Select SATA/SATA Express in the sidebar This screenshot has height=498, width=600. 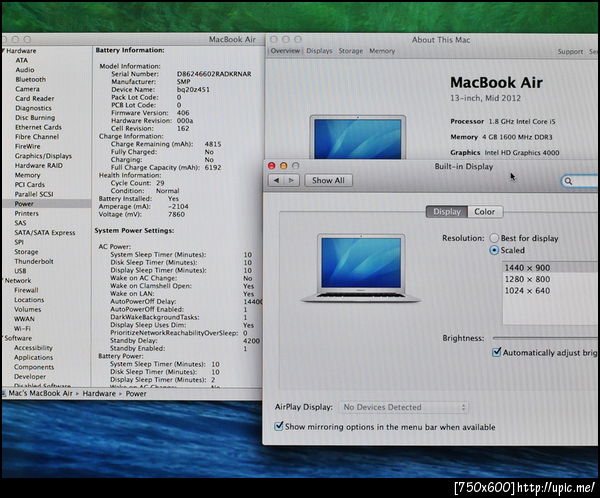[45, 232]
